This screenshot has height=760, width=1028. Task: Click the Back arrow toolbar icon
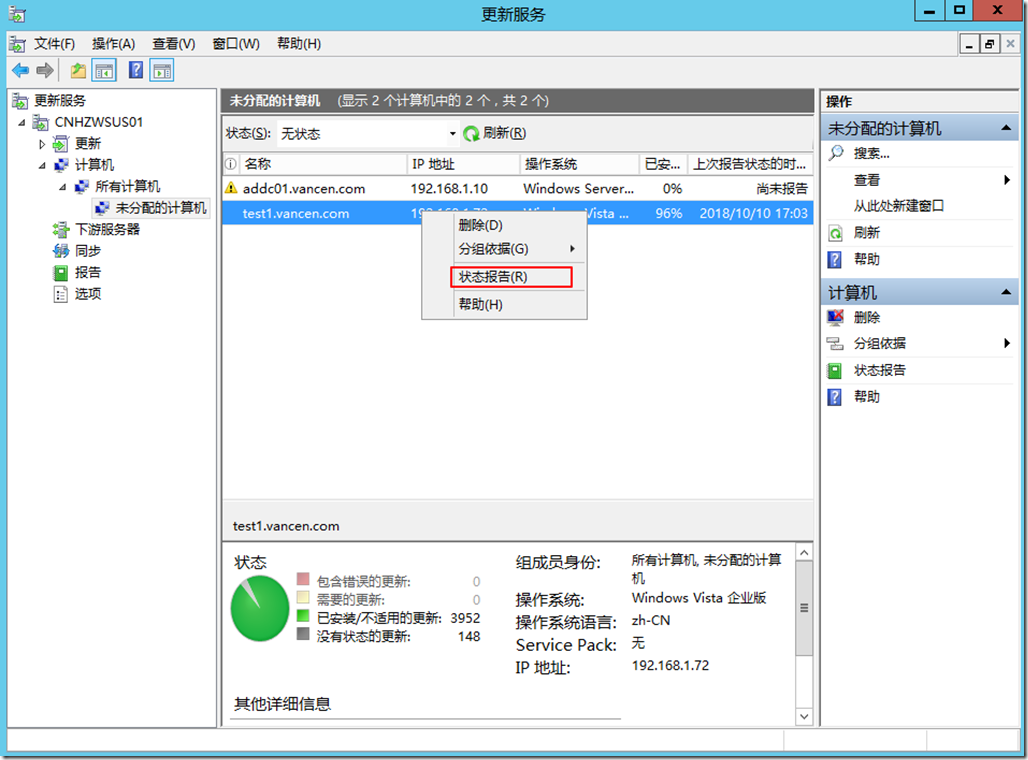pyautogui.click(x=20, y=70)
